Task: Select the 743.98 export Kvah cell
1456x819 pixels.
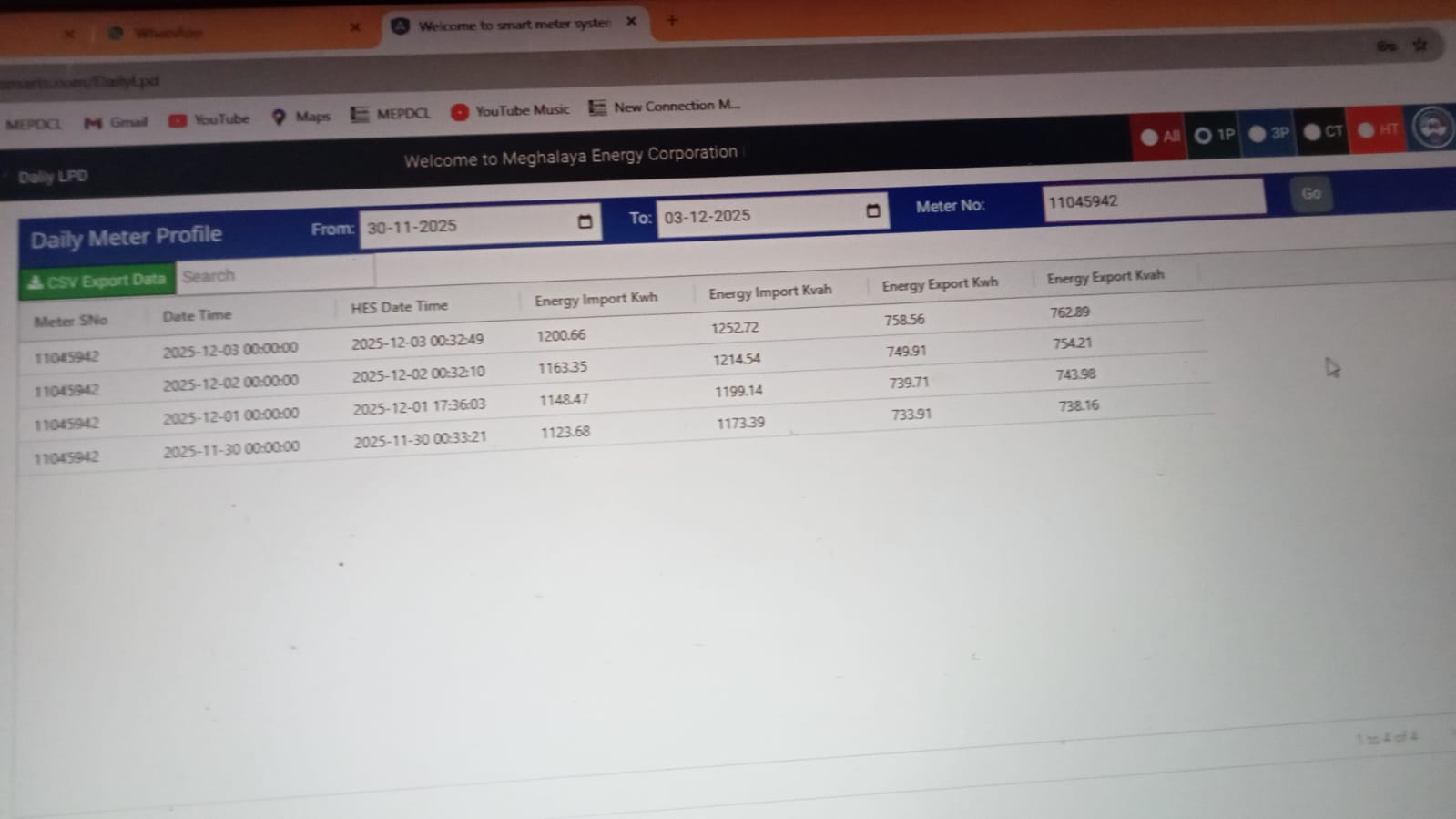Action: [1075, 374]
